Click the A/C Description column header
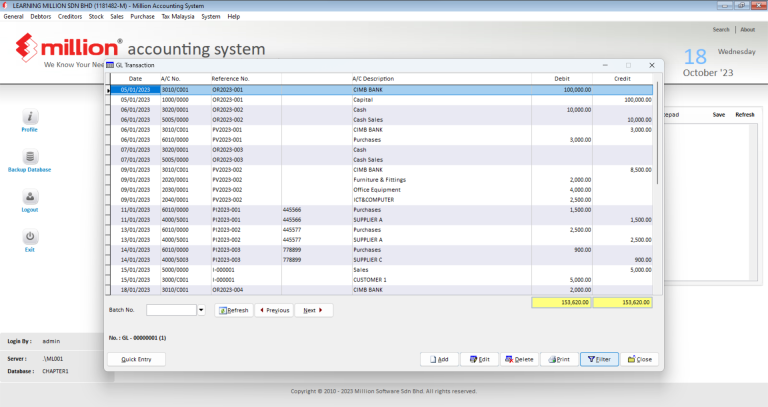 click(x=441, y=79)
